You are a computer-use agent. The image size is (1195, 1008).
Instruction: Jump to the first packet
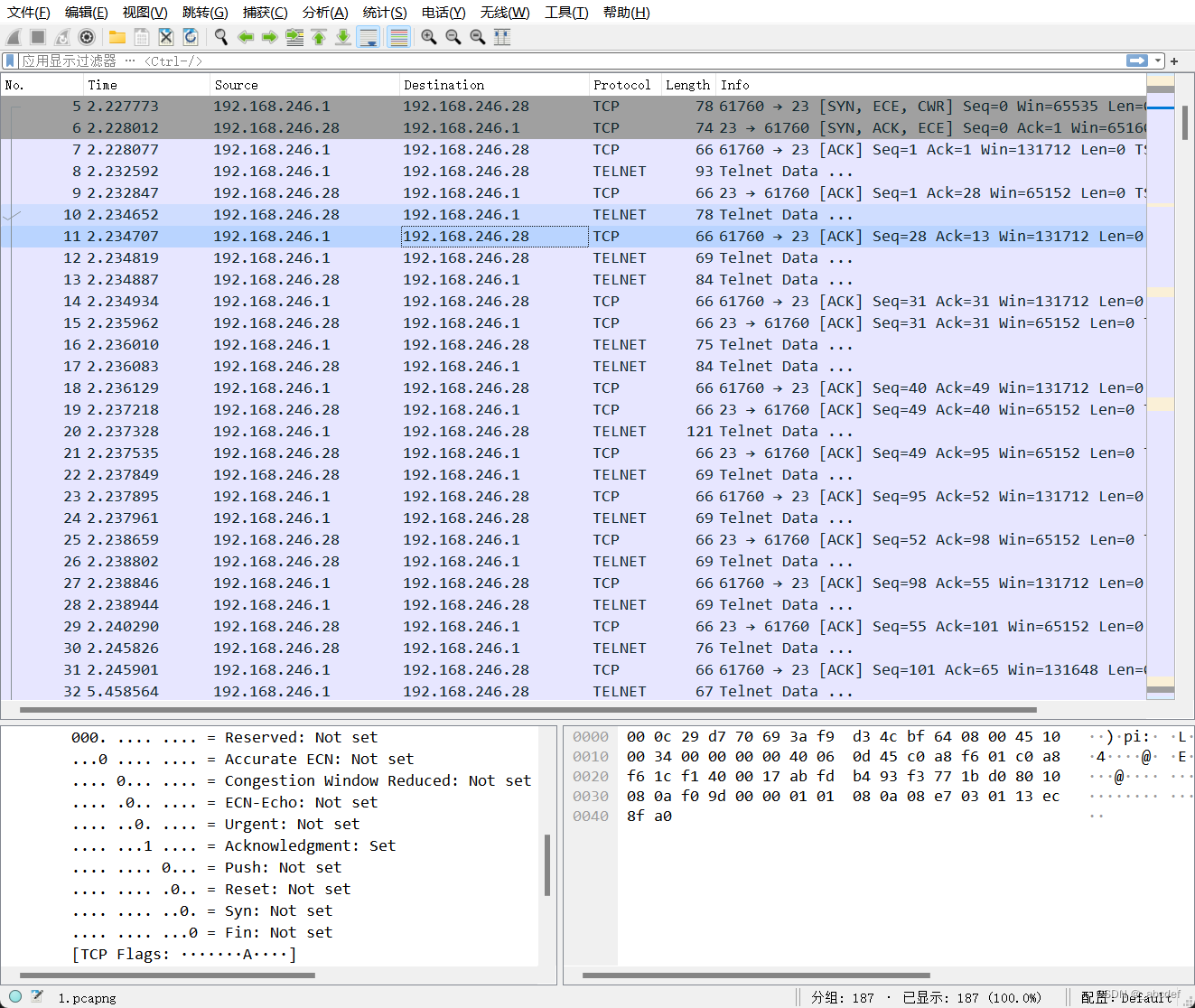point(319,37)
